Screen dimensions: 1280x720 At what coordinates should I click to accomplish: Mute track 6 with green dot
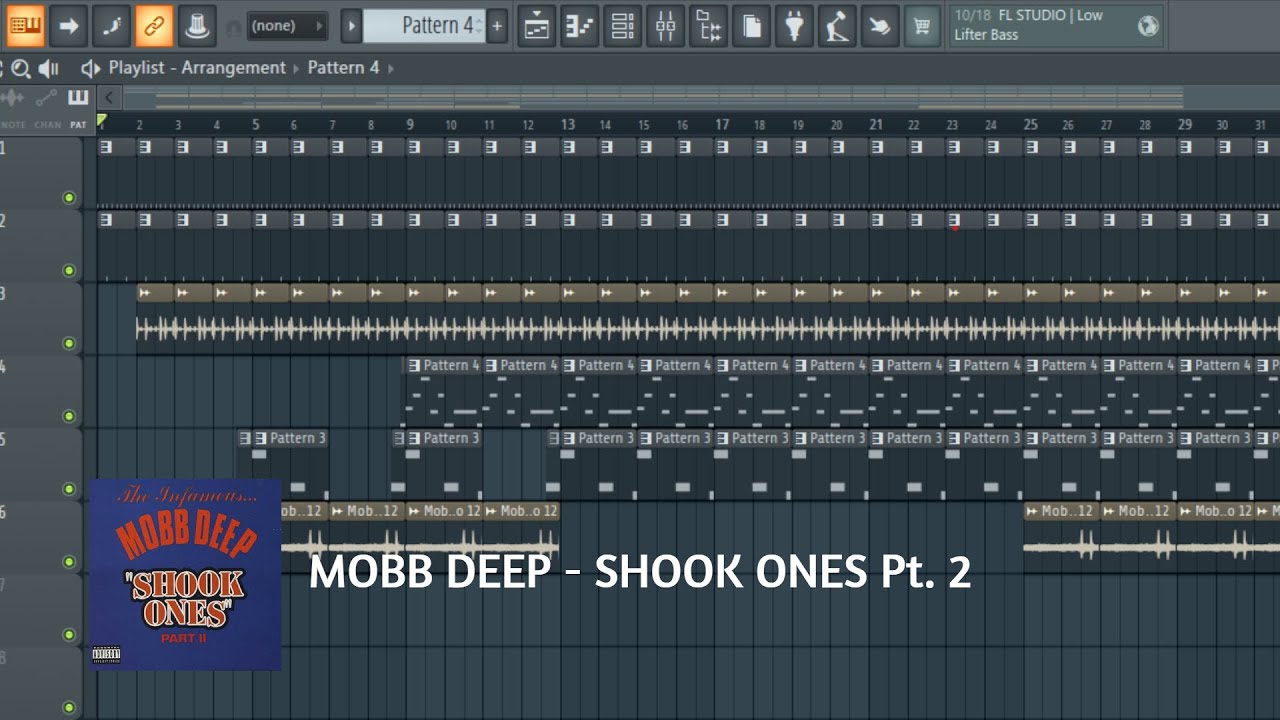point(69,562)
